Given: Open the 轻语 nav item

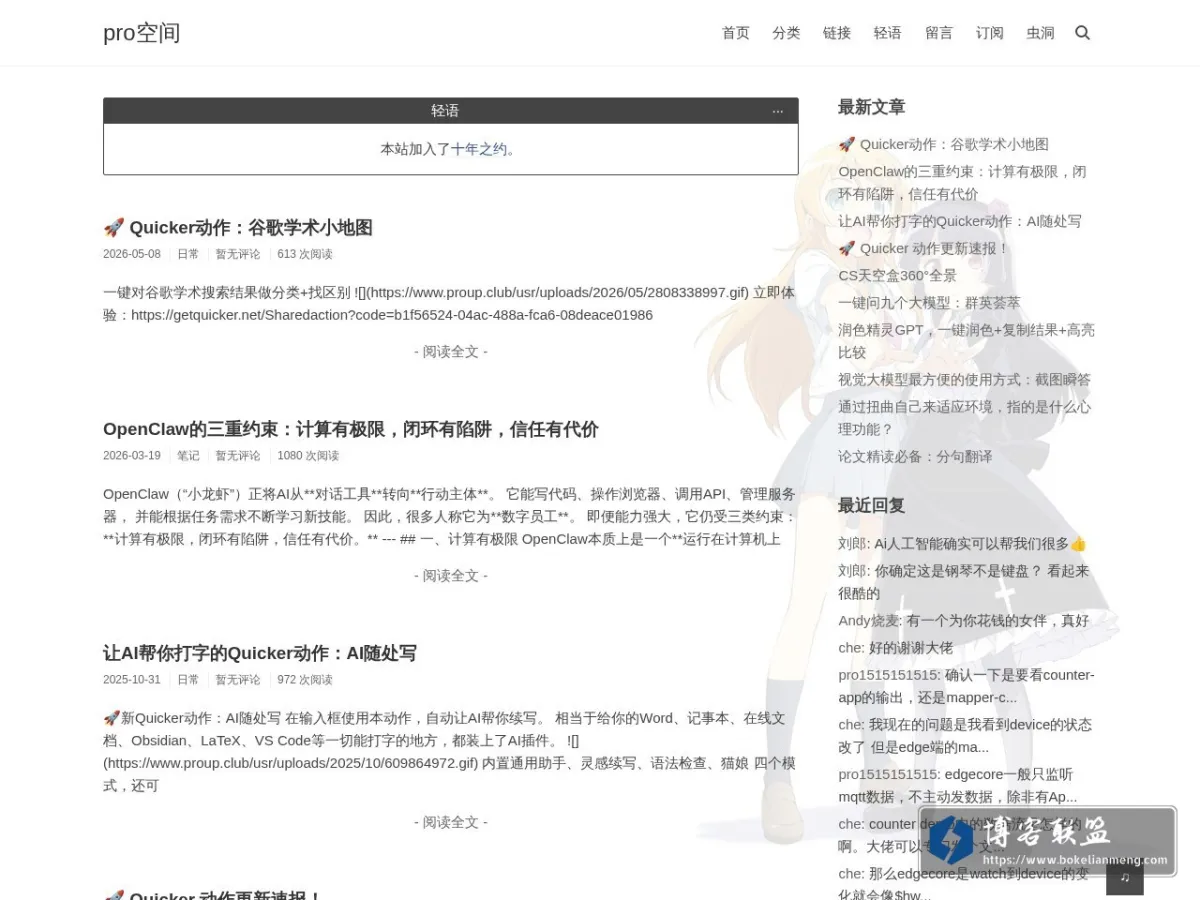Looking at the screenshot, I should [887, 33].
